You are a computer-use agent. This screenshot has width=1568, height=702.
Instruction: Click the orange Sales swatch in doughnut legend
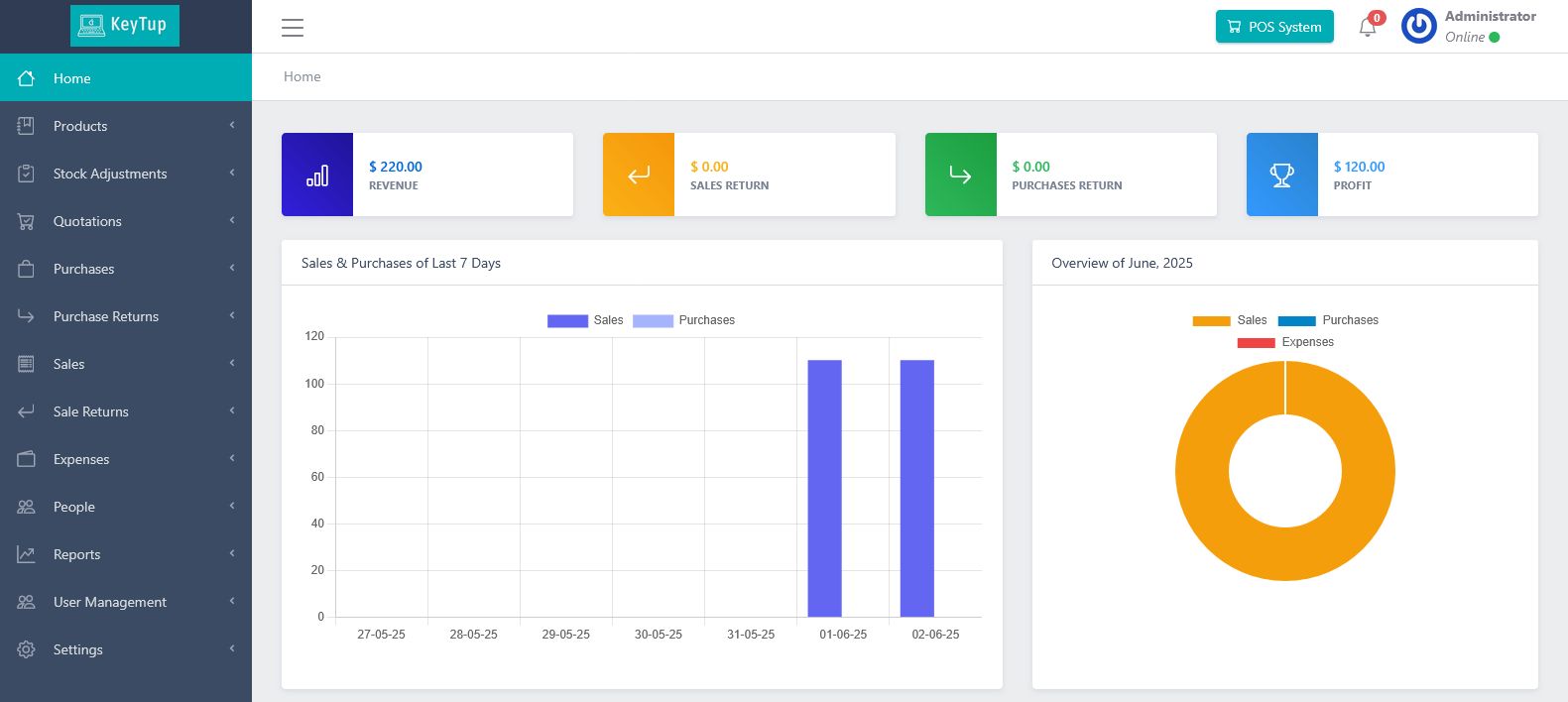[x=1211, y=320]
